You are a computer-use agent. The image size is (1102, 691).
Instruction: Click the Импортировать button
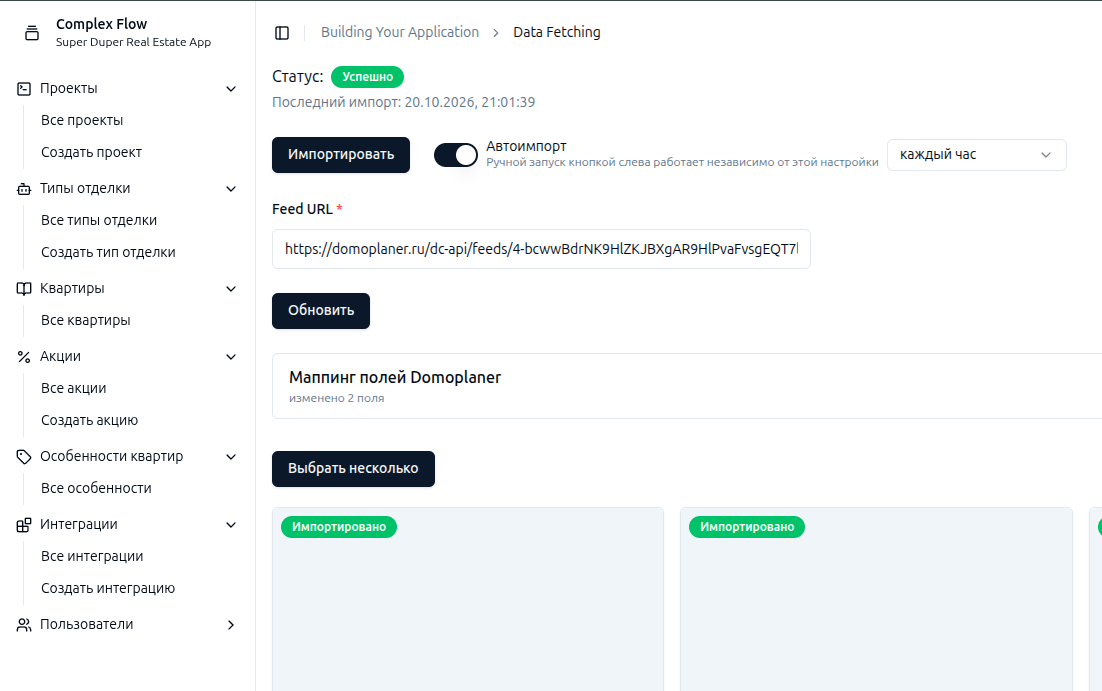point(341,155)
